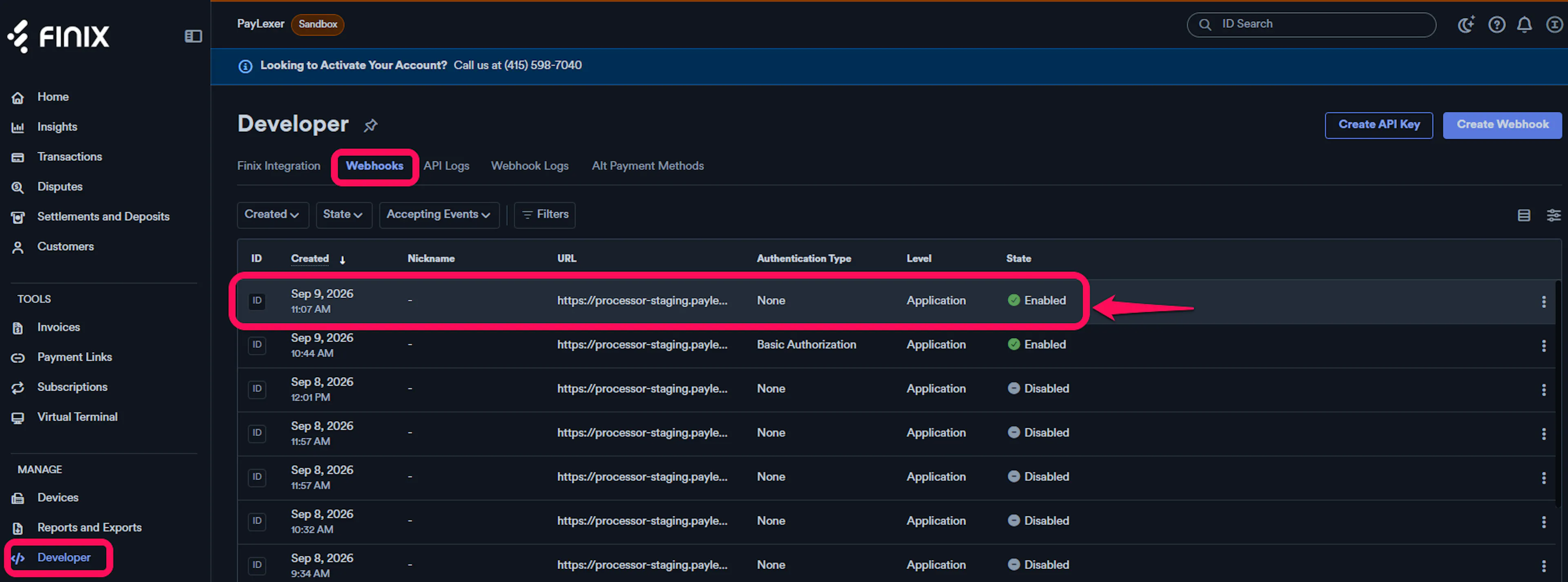Click the Create API Key button
The width and height of the screenshot is (1568, 582).
[1379, 124]
